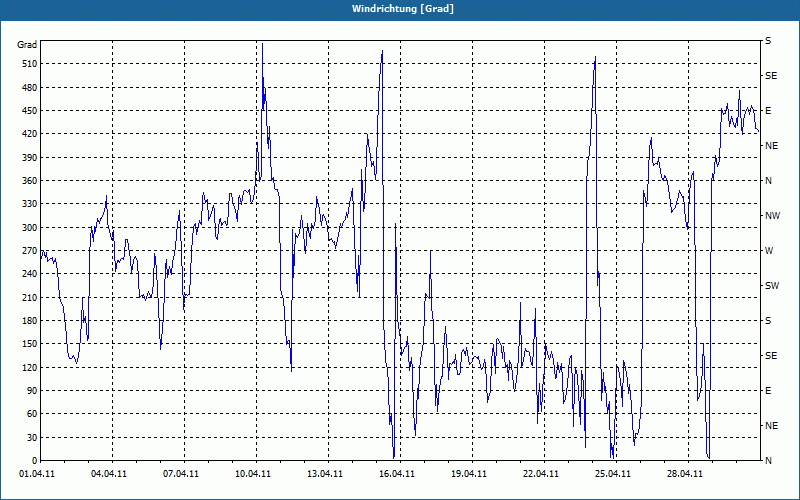
Task: Pick the NE compass label between 390 and 420
Action: (x=771, y=146)
